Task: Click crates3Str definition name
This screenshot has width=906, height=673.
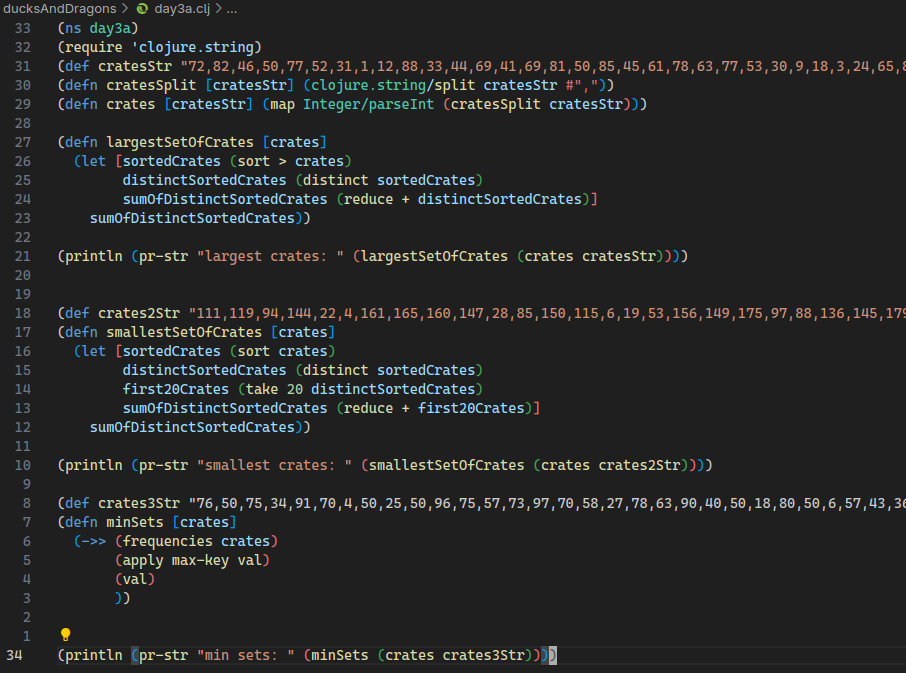Action: tap(139, 503)
